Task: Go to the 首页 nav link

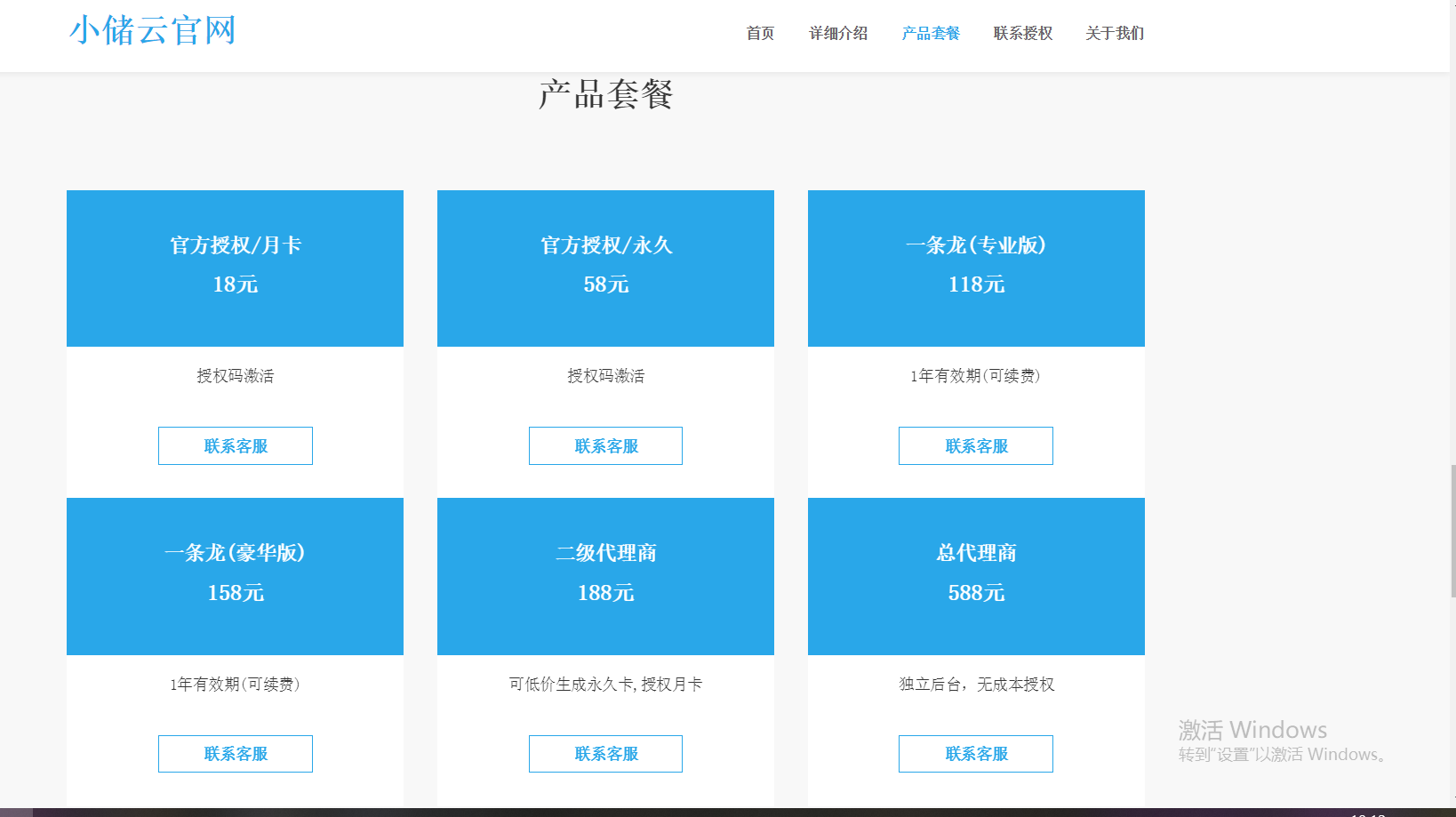Action: 760,34
